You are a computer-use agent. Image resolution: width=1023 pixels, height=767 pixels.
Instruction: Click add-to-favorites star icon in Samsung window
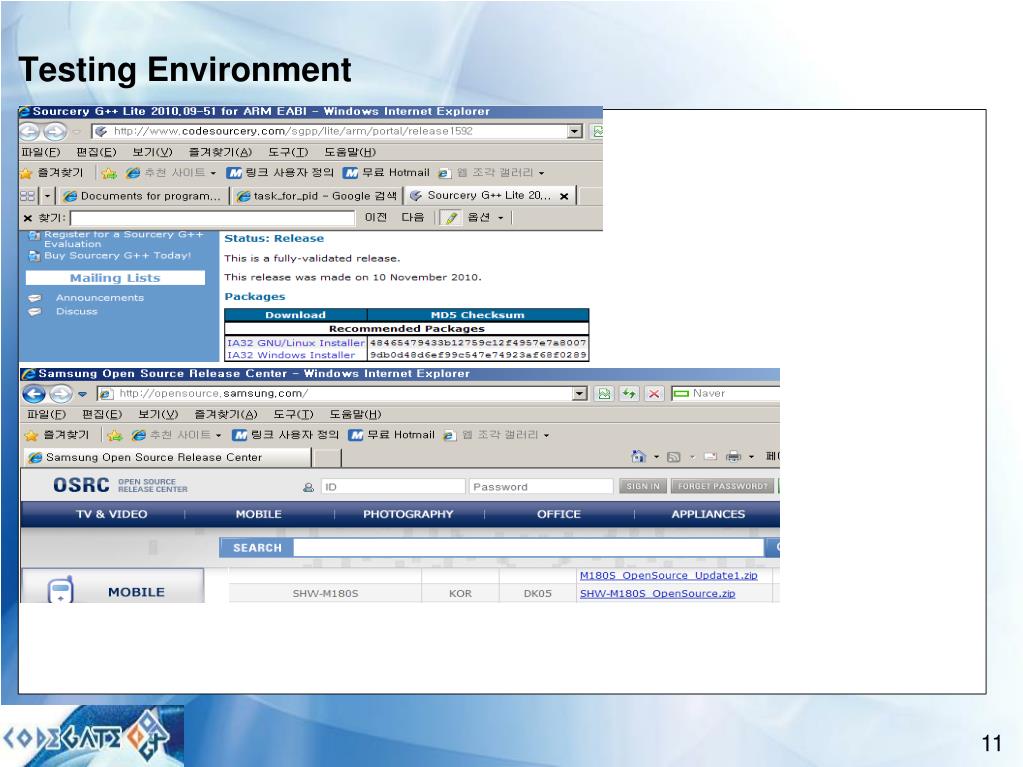(x=114, y=435)
